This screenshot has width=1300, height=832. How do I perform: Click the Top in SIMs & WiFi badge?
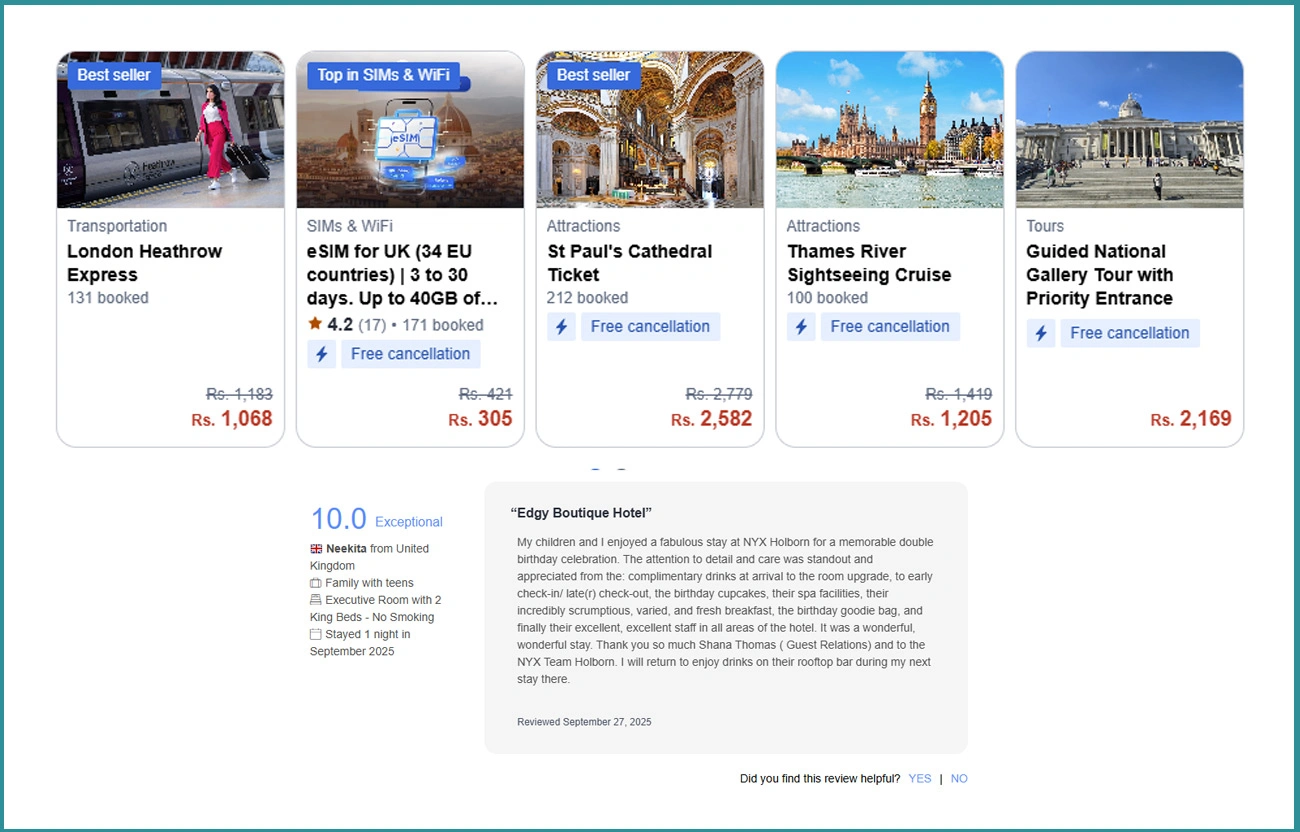pos(383,75)
